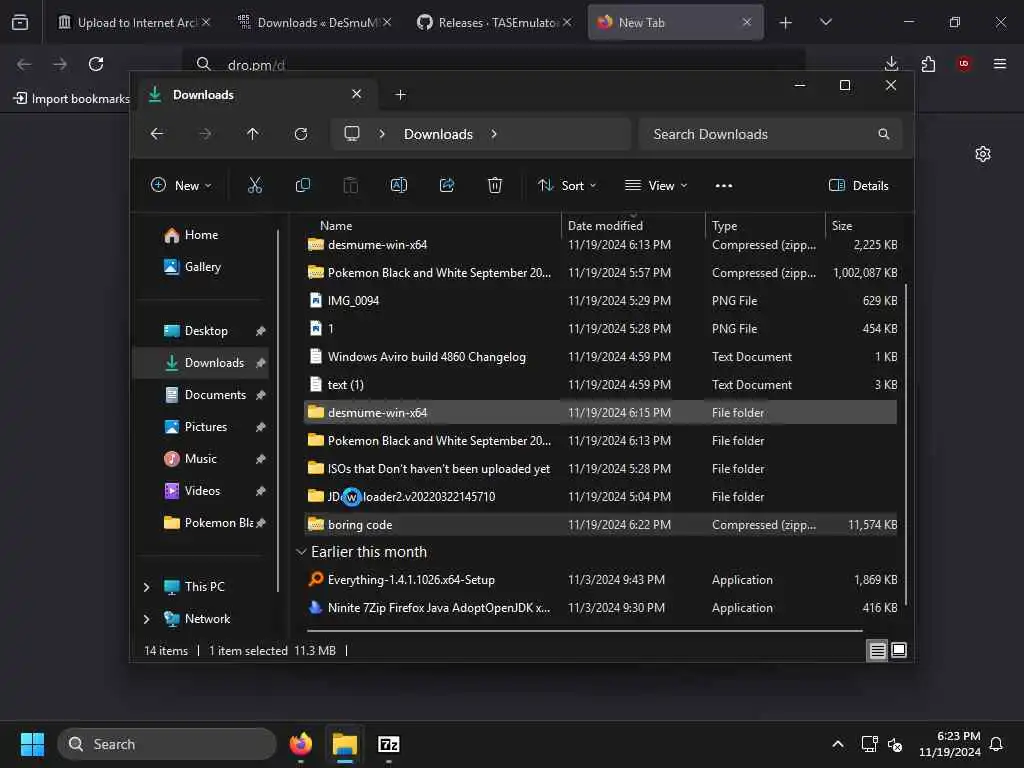Switch to Upload to Internet Archive tab
Screen dimensions: 1024x768
tap(135, 22)
